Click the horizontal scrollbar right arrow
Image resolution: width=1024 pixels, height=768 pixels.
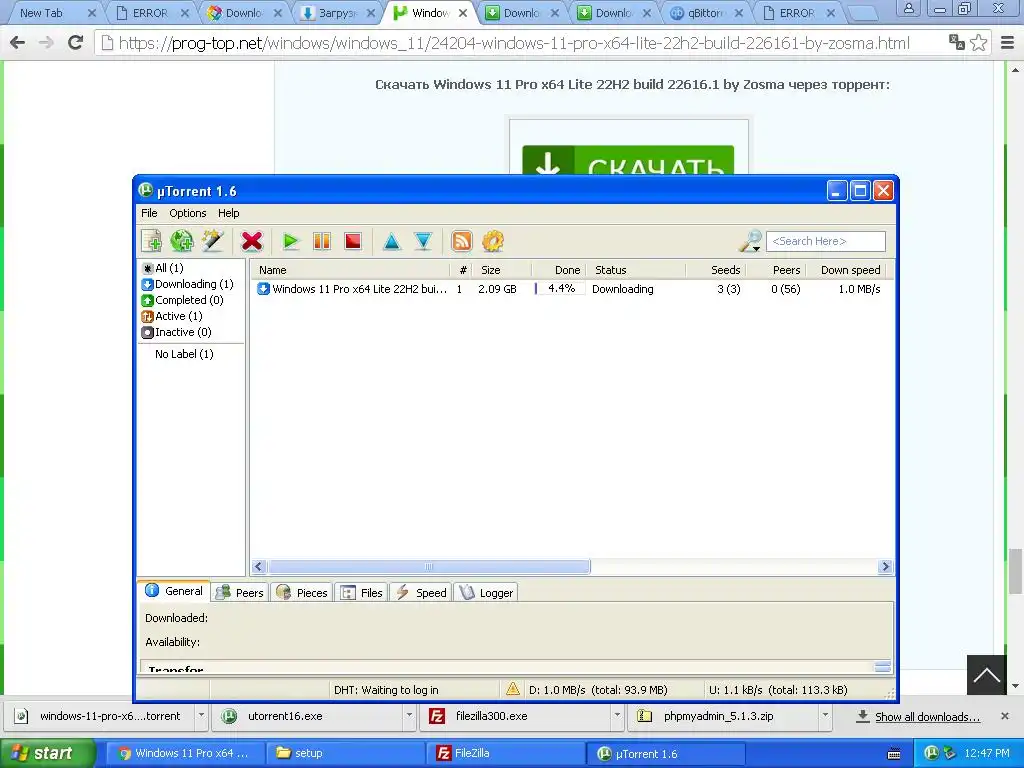[x=886, y=566]
